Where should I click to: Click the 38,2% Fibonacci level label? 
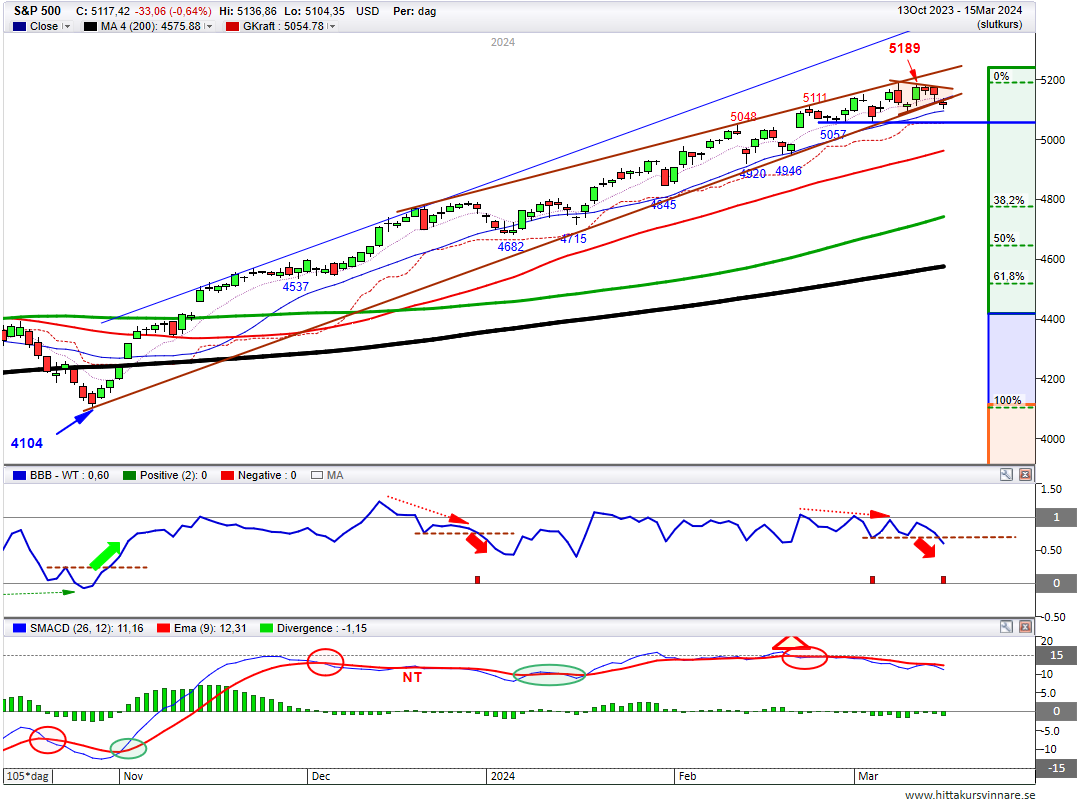(1008, 200)
